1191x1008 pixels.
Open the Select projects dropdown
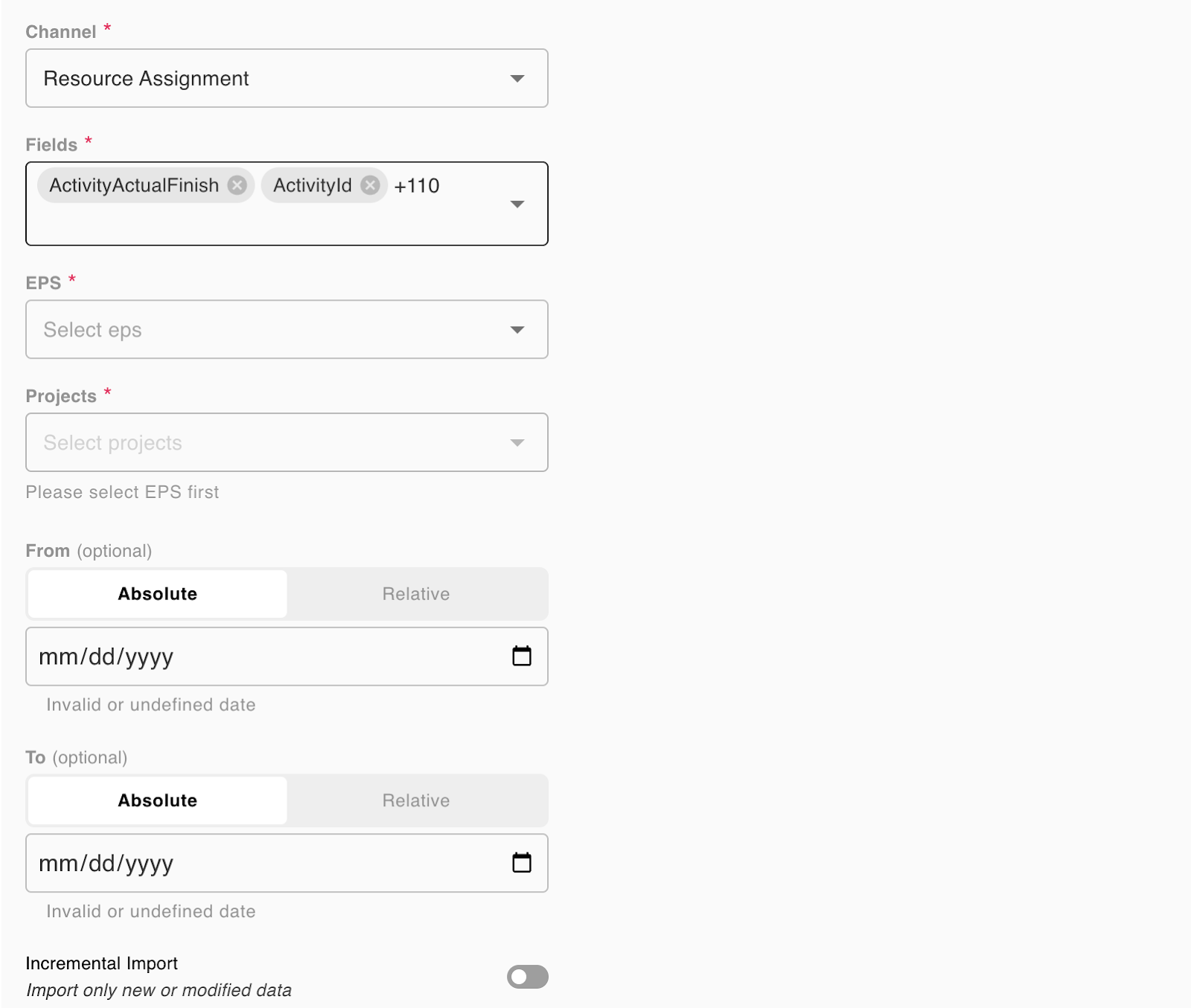click(x=287, y=443)
